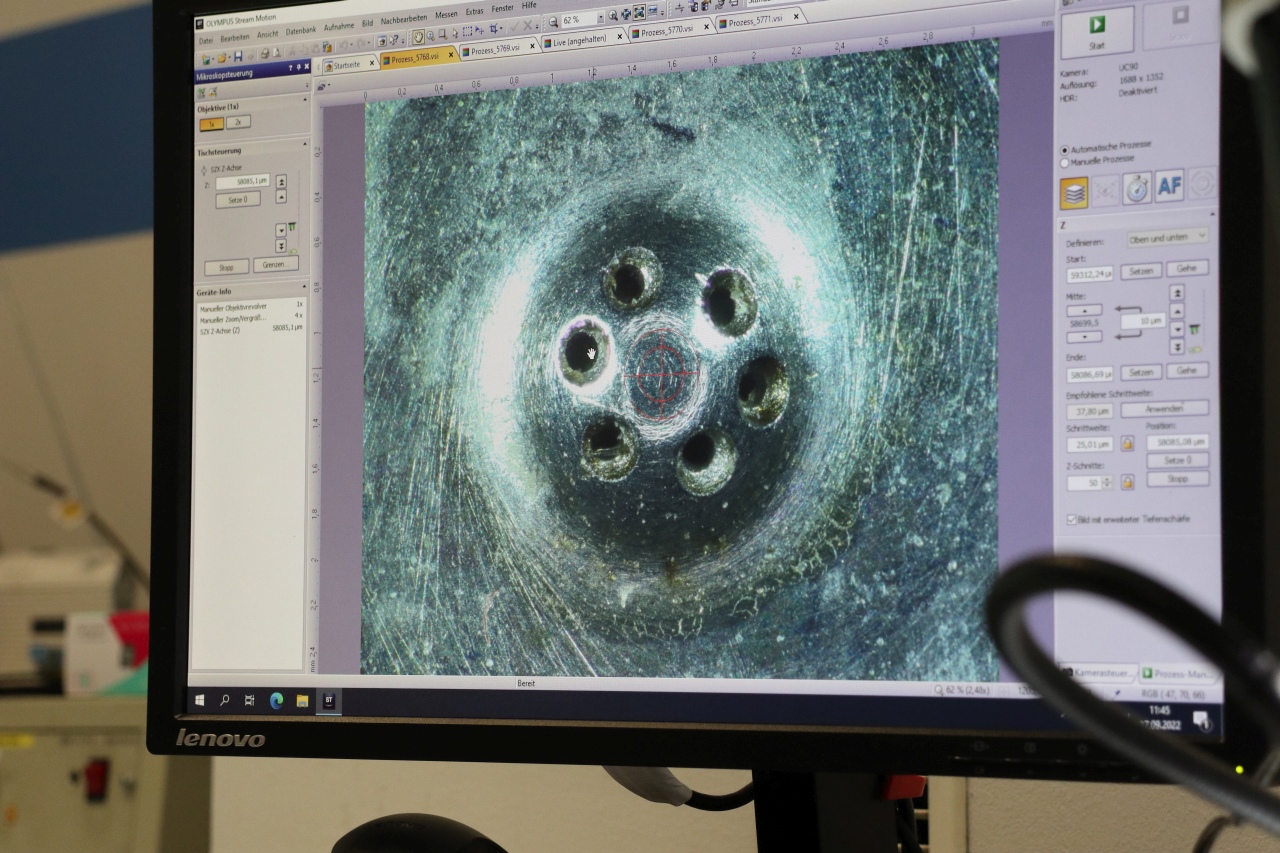Click Stopp button in Tischsteuerung

[x=226, y=267]
